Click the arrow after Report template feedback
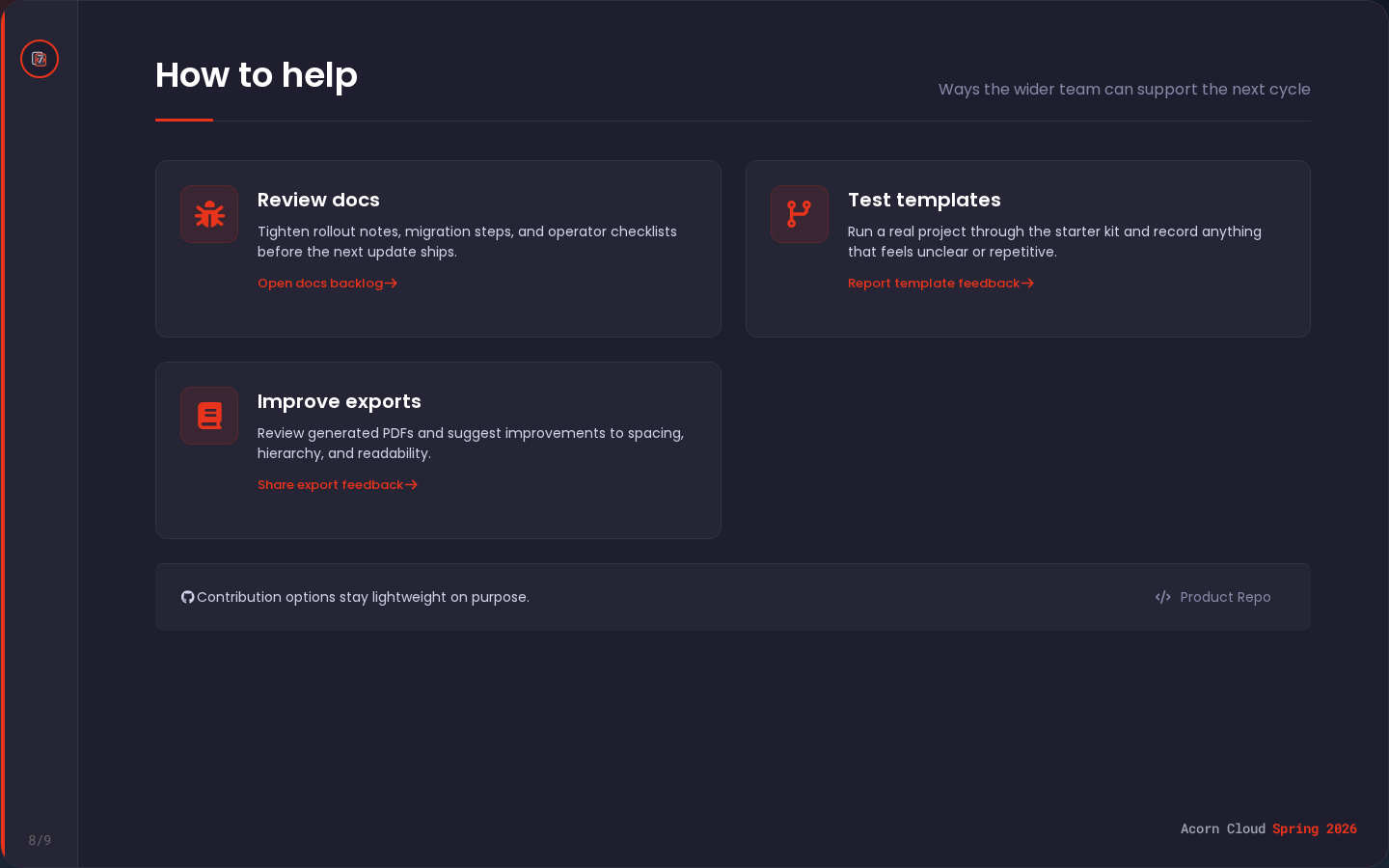This screenshot has width=1389, height=868. point(1027,284)
